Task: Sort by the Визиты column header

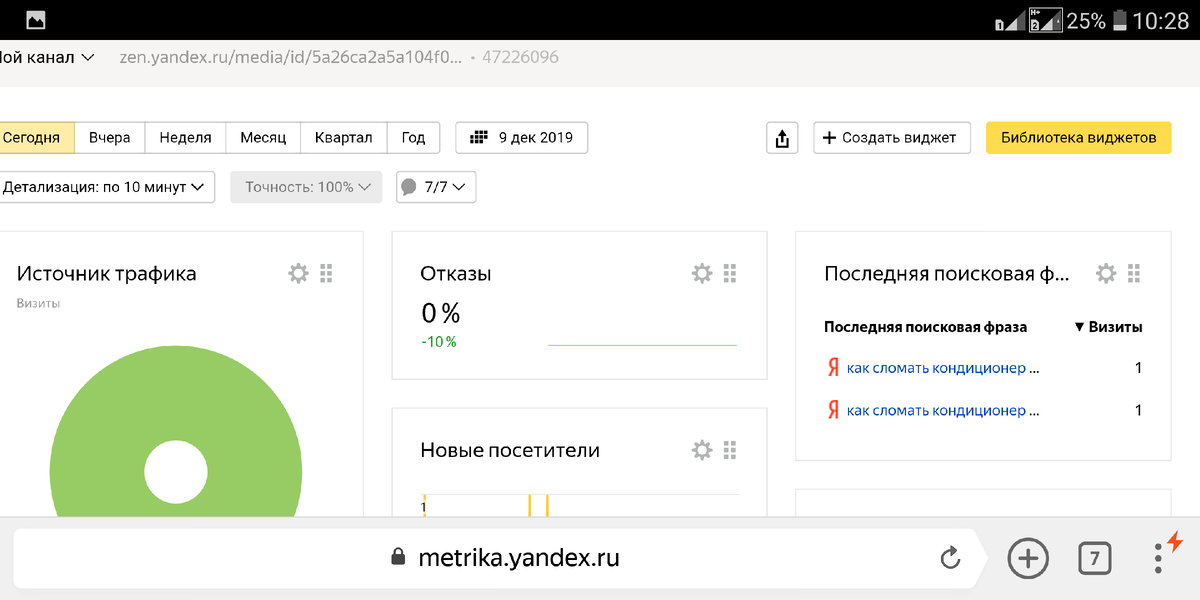Action: tap(1107, 327)
